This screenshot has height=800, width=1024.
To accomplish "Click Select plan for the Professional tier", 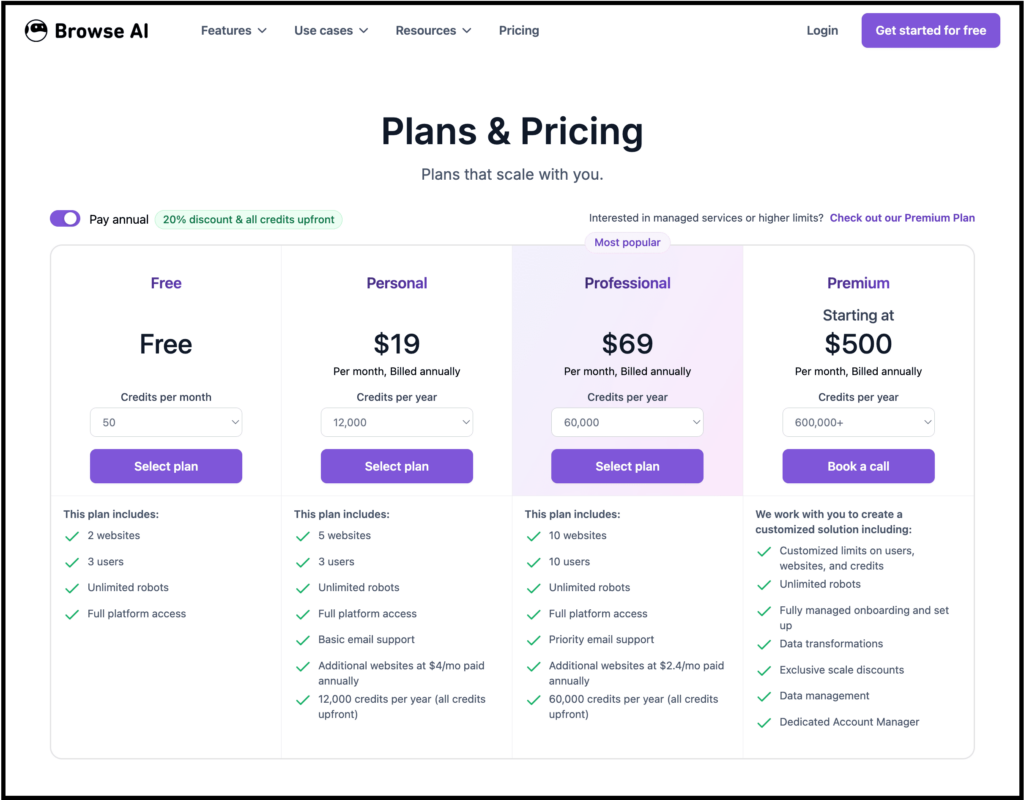I will tap(627, 466).
